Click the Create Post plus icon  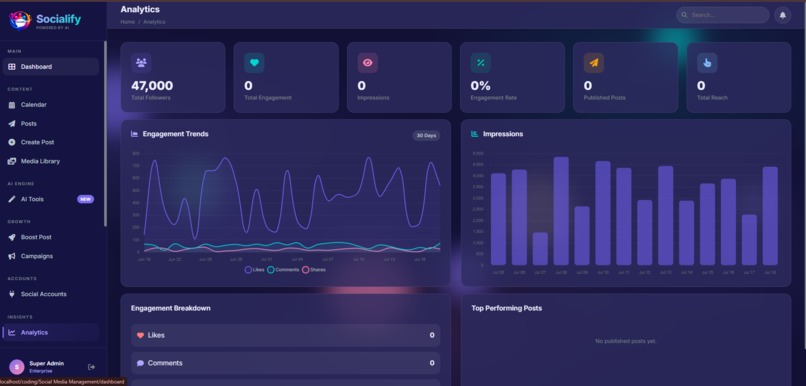pos(12,142)
